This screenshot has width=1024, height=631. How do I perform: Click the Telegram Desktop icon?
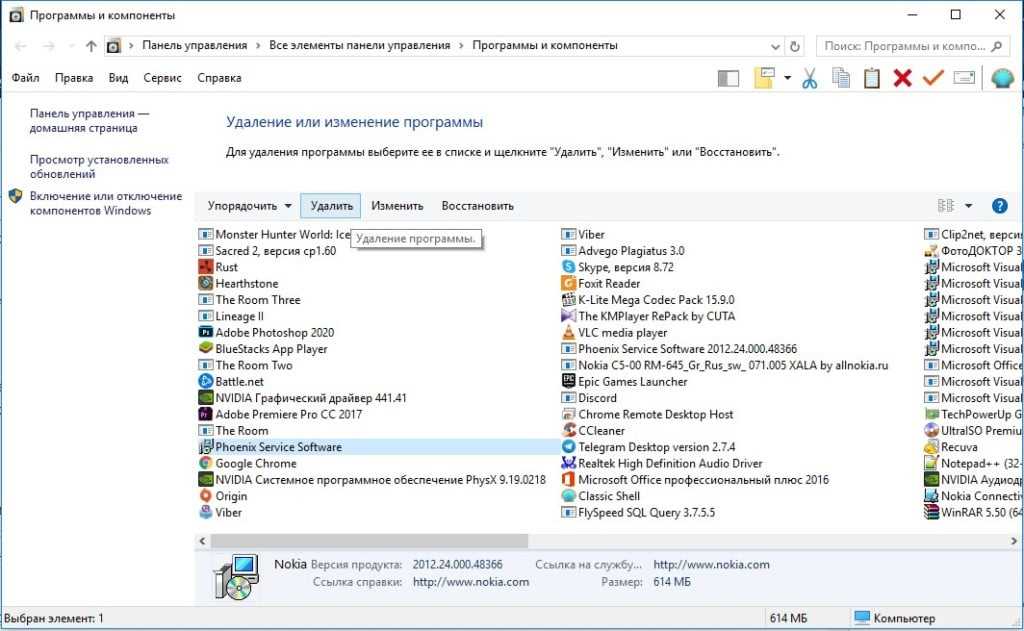pos(568,447)
